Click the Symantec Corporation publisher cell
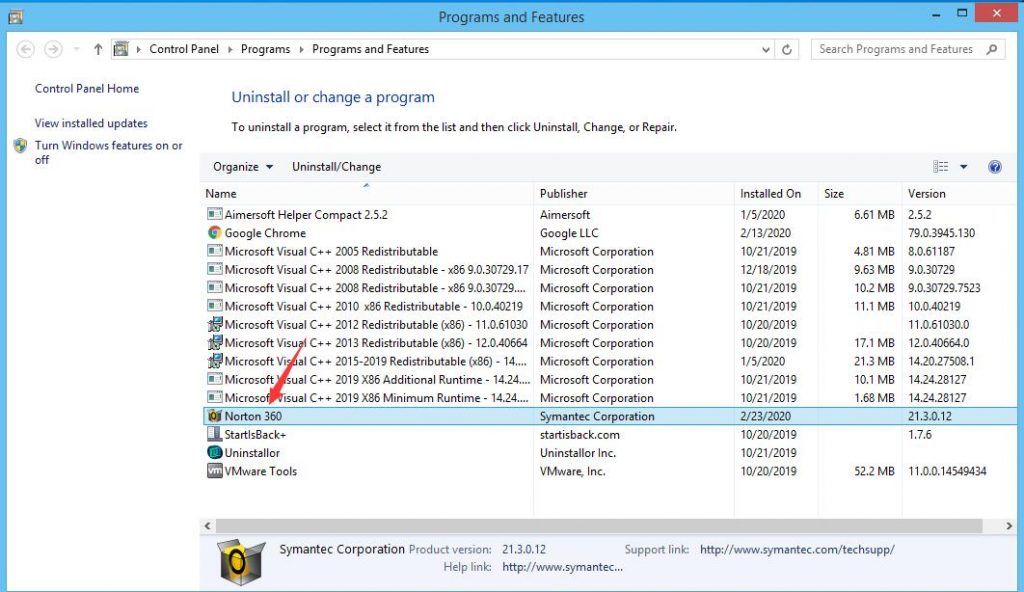 (597, 416)
